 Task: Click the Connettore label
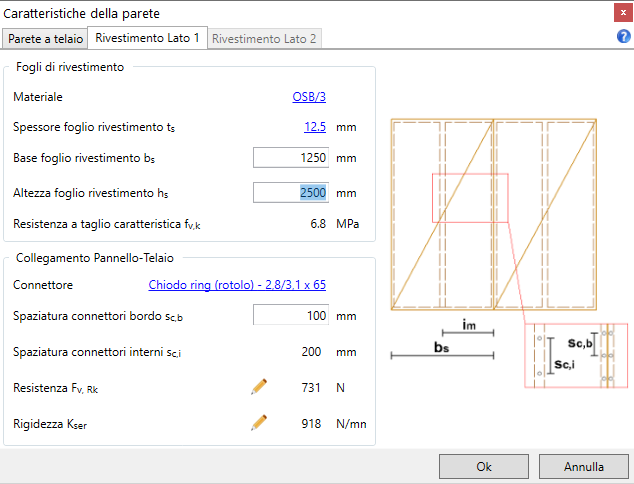(x=43, y=285)
